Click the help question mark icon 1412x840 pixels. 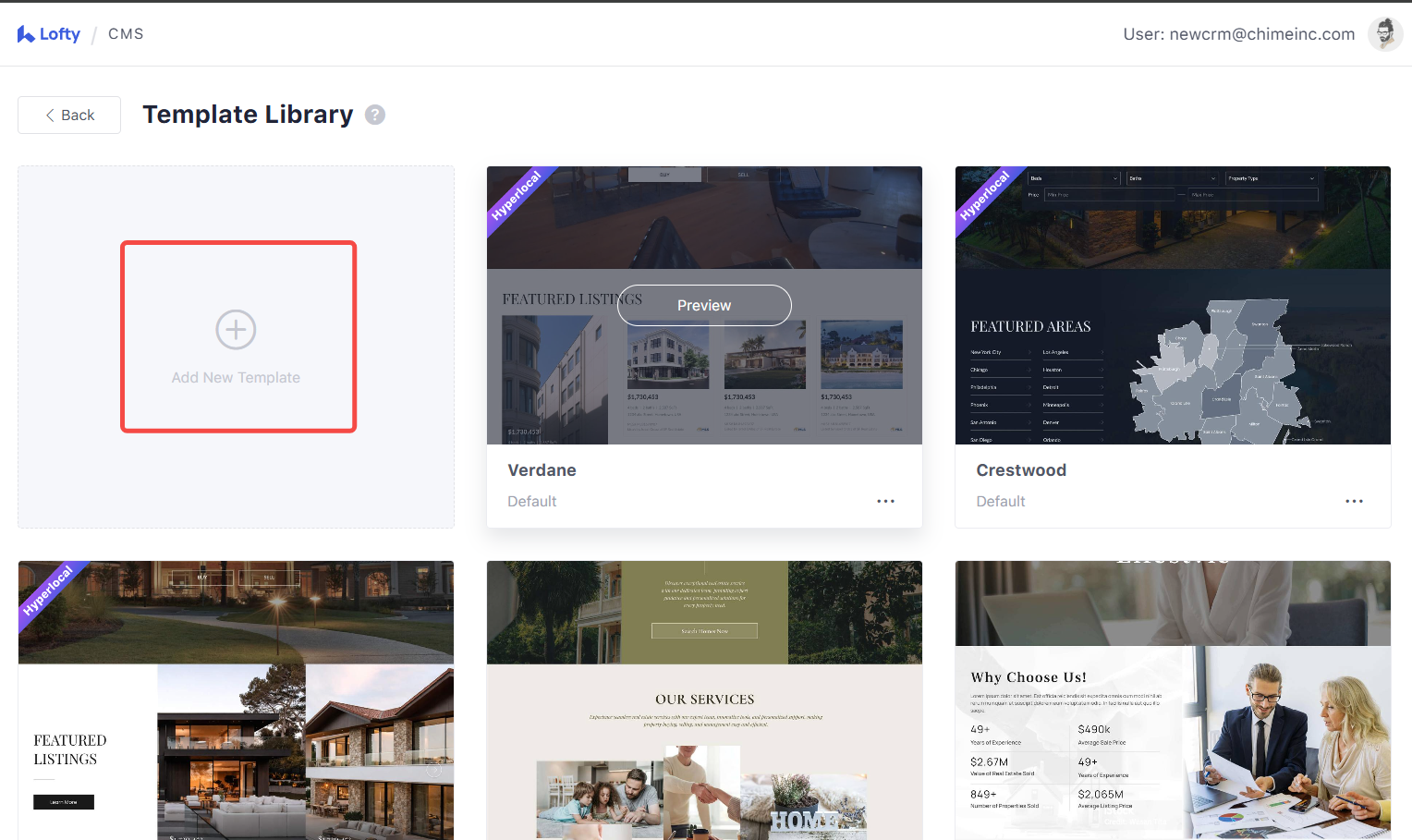[x=375, y=115]
